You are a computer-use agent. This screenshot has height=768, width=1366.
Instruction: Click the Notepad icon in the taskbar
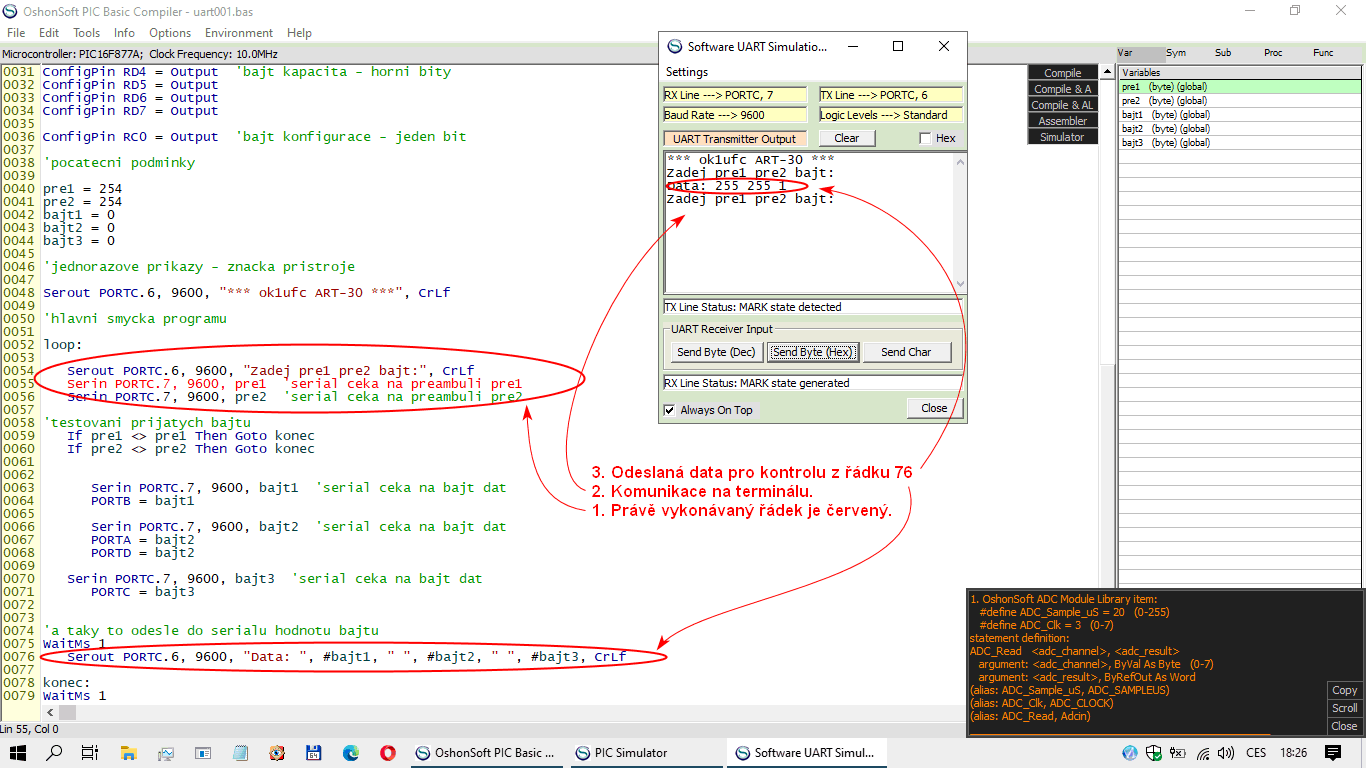tap(240, 753)
